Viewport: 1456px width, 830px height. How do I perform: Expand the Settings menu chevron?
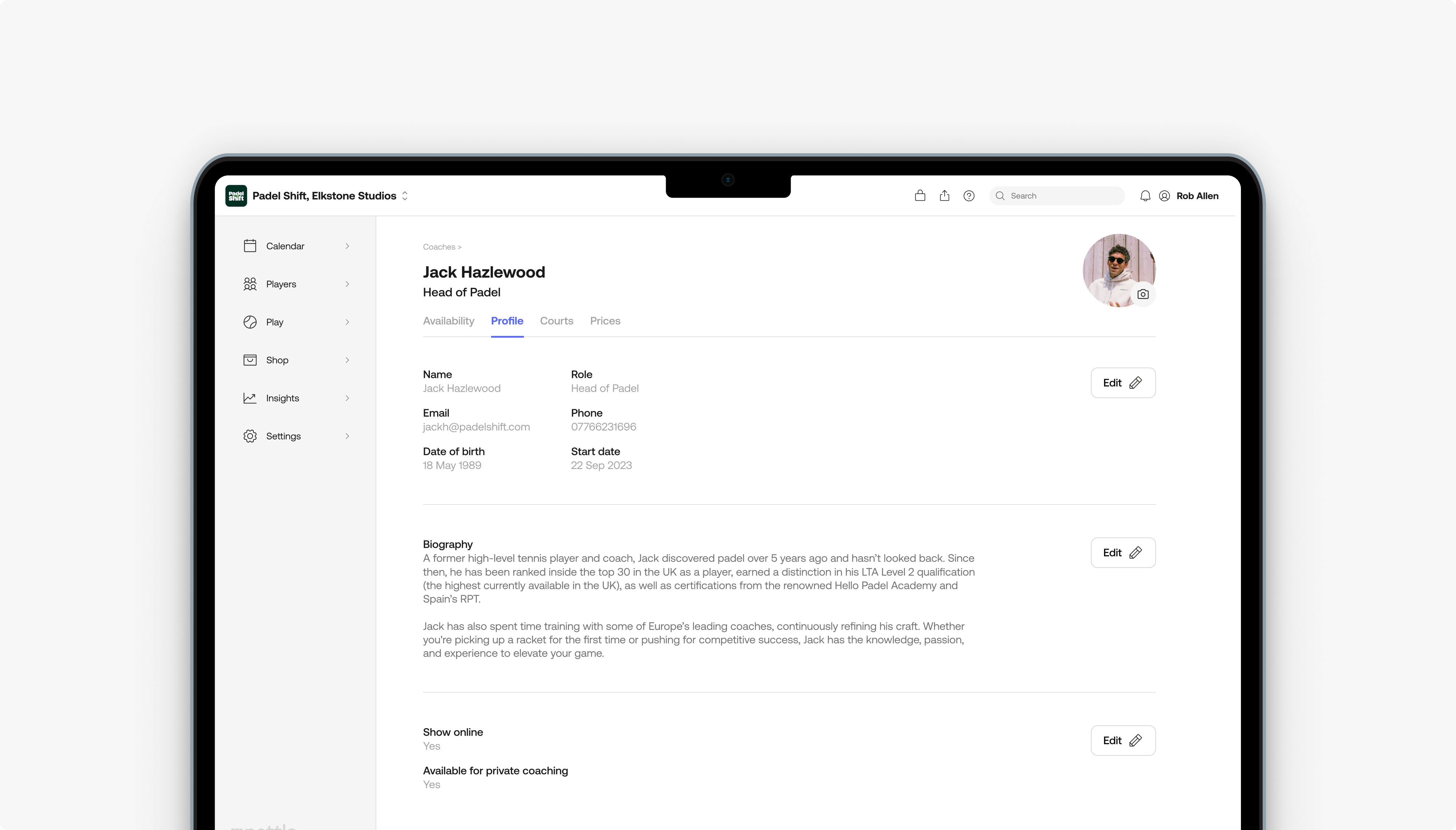(347, 436)
